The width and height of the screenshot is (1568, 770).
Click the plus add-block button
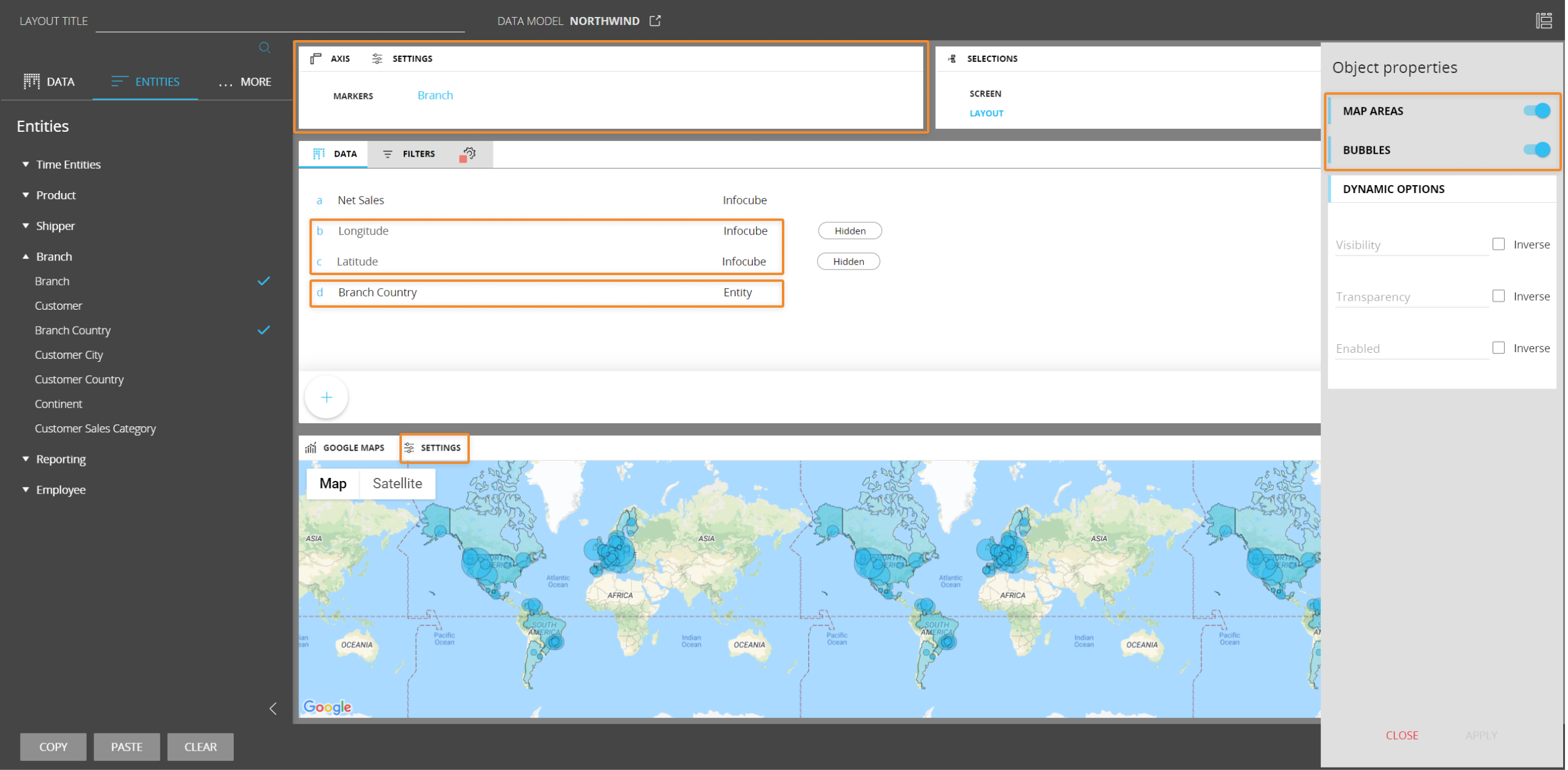(326, 397)
